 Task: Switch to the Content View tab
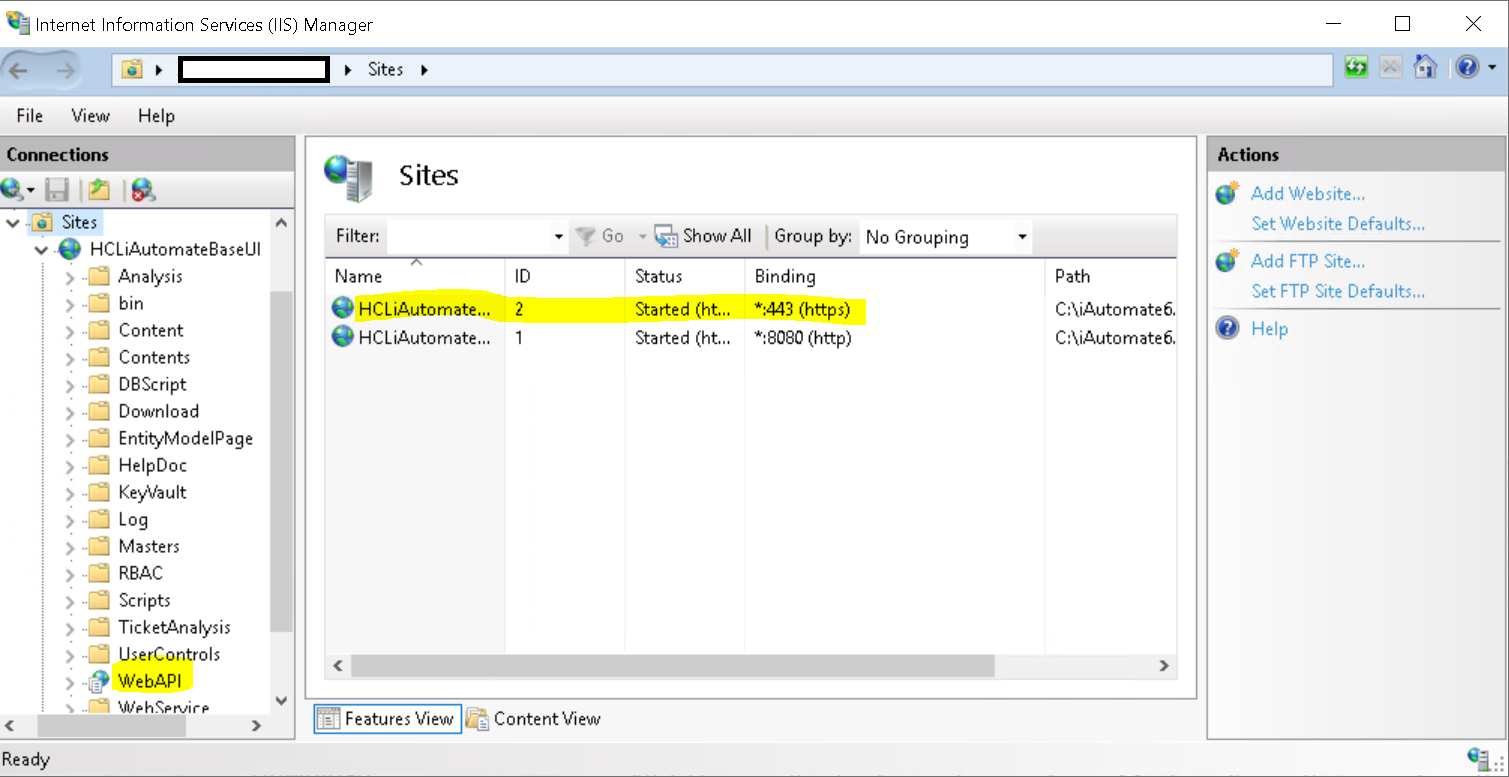coord(535,719)
